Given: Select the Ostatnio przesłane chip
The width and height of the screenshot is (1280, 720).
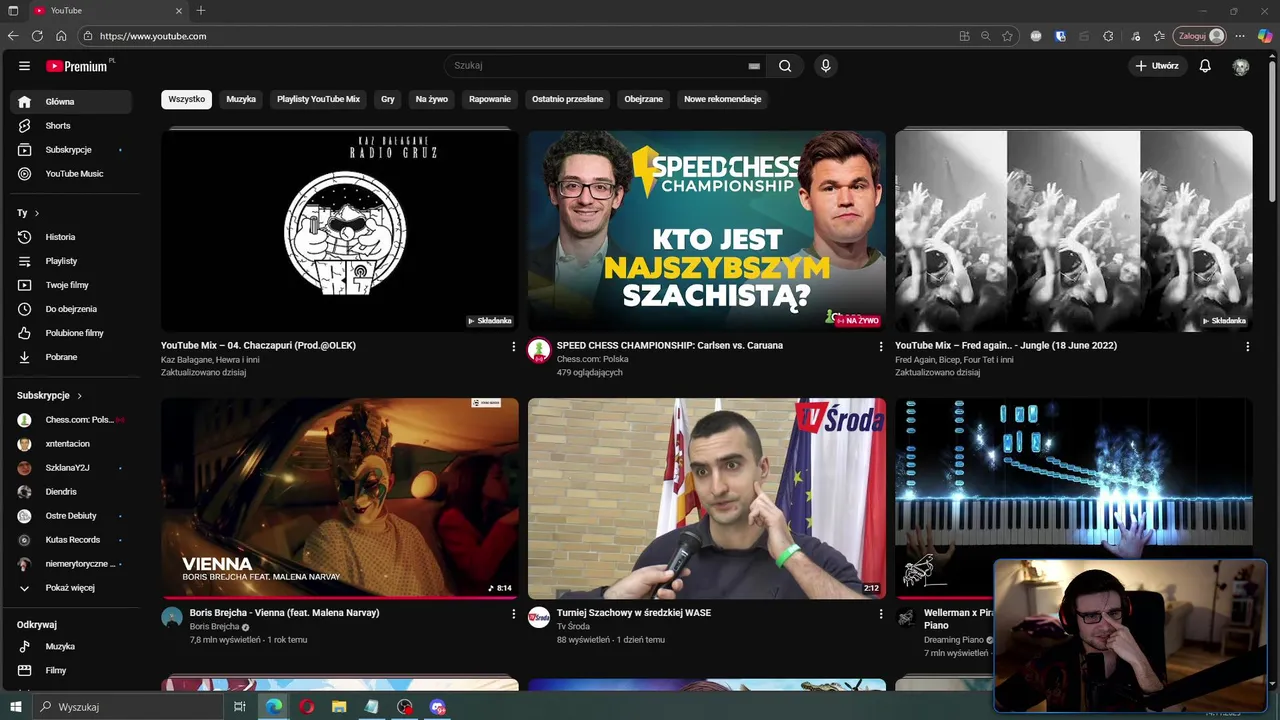Looking at the screenshot, I should tap(567, 99).
